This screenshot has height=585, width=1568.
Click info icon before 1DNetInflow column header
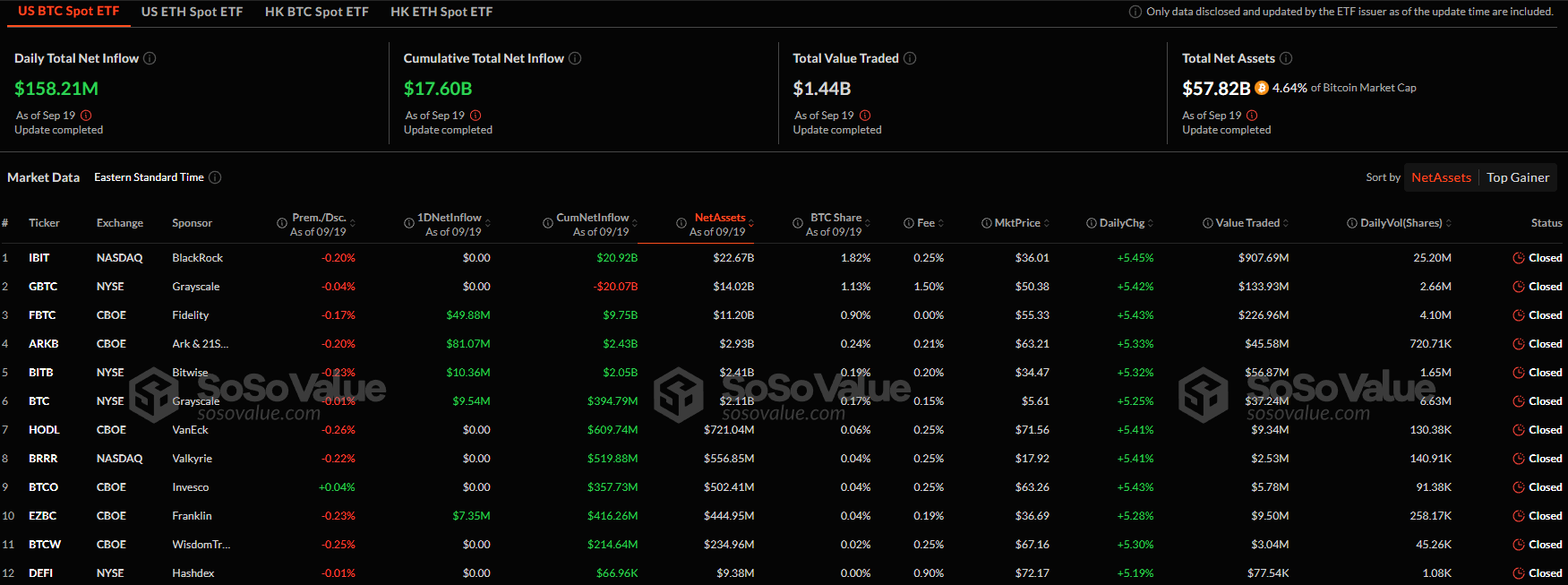point(409,223)
